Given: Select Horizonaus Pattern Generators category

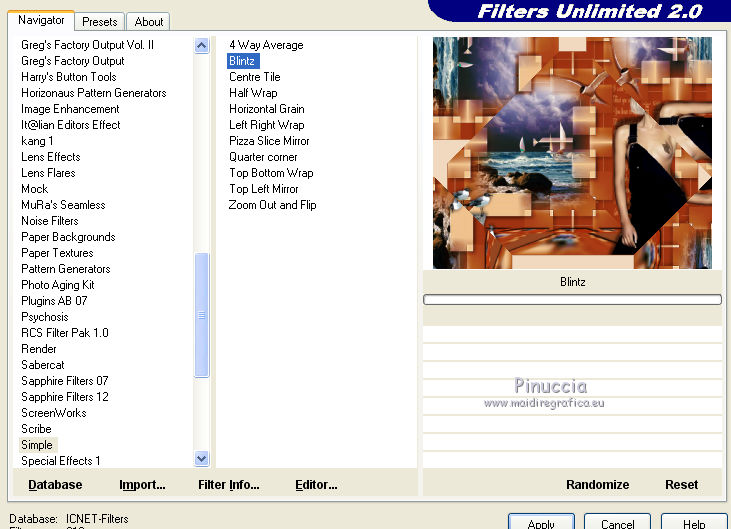Looking at the screenshot, I should point(94,93).
